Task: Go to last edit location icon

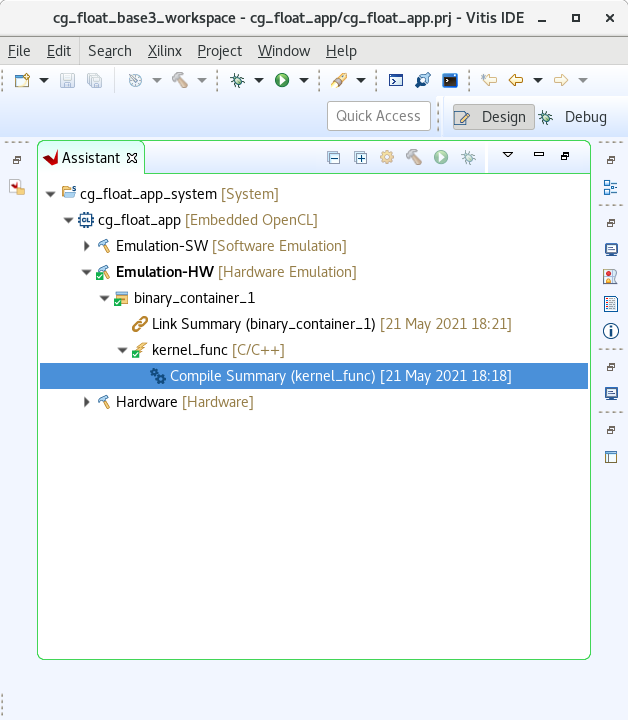Action: click(489, 80)
